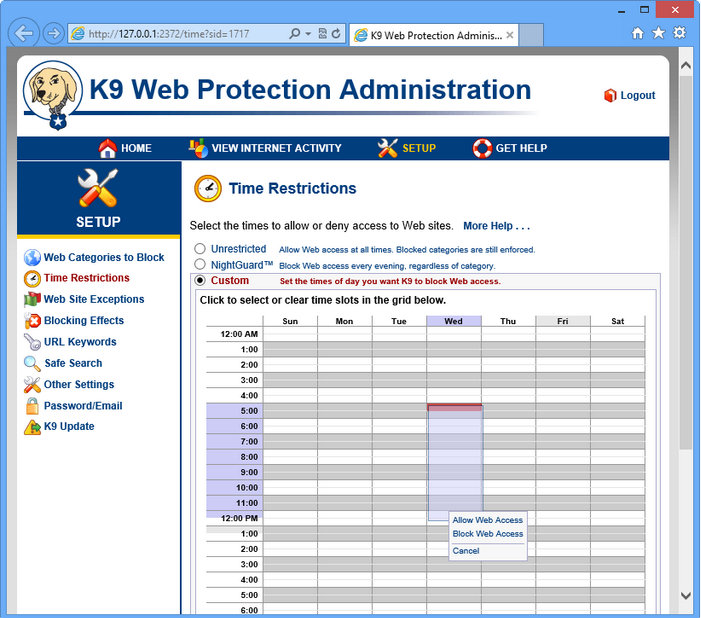Open Blocking Effects link
The height and width of the screenshot is (618, 701).
(84, 321)
